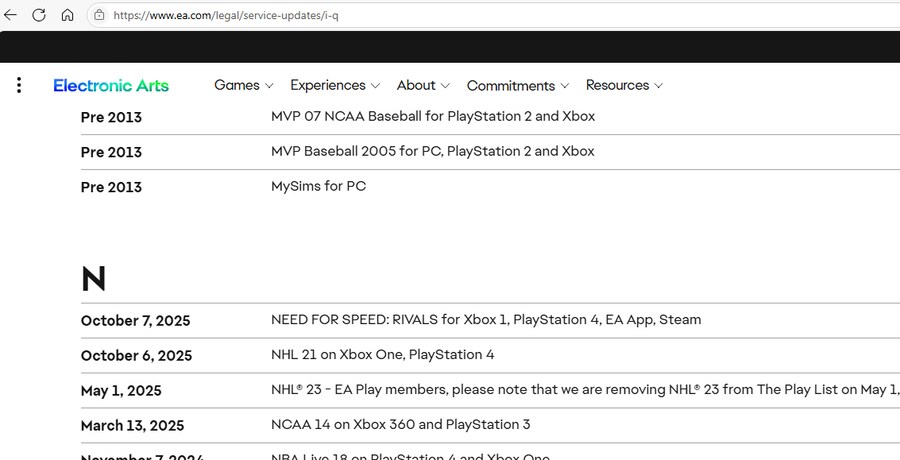
Task: Expand the Resources dropdown
Action: pos(624,86)
